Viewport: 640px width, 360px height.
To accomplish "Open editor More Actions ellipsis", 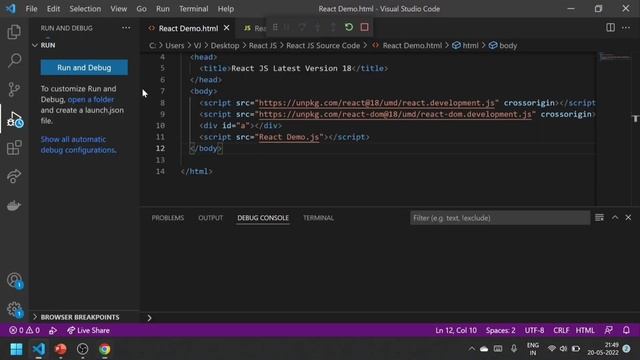I will pos(626,27).
